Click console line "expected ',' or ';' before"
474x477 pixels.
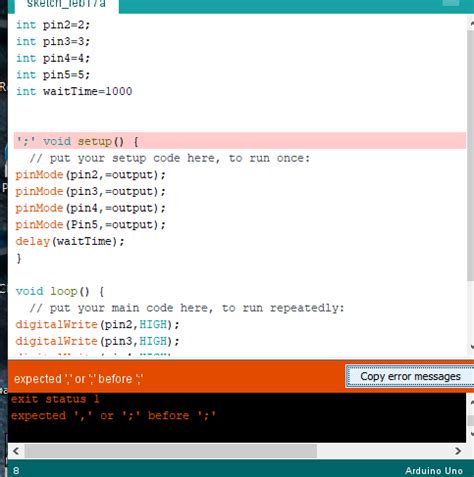pyautogui.click(x=113, y=416)
